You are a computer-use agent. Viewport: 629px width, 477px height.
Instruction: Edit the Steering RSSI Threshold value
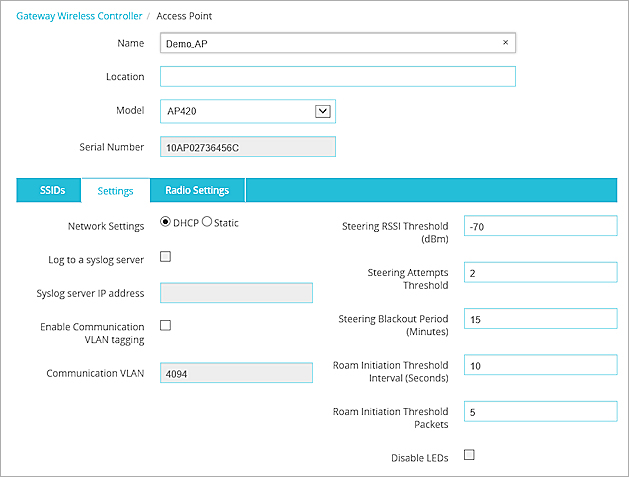[x=540, y=226]
